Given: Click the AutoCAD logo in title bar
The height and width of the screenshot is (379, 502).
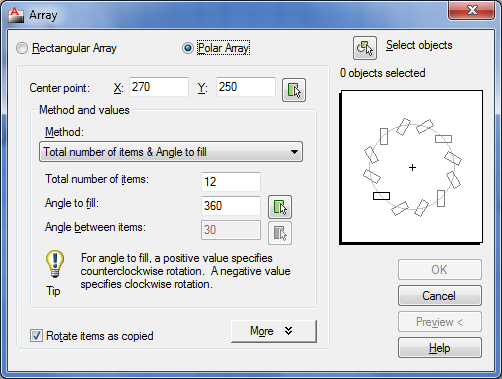Looking at the screenshot, I should pos(16,15).
